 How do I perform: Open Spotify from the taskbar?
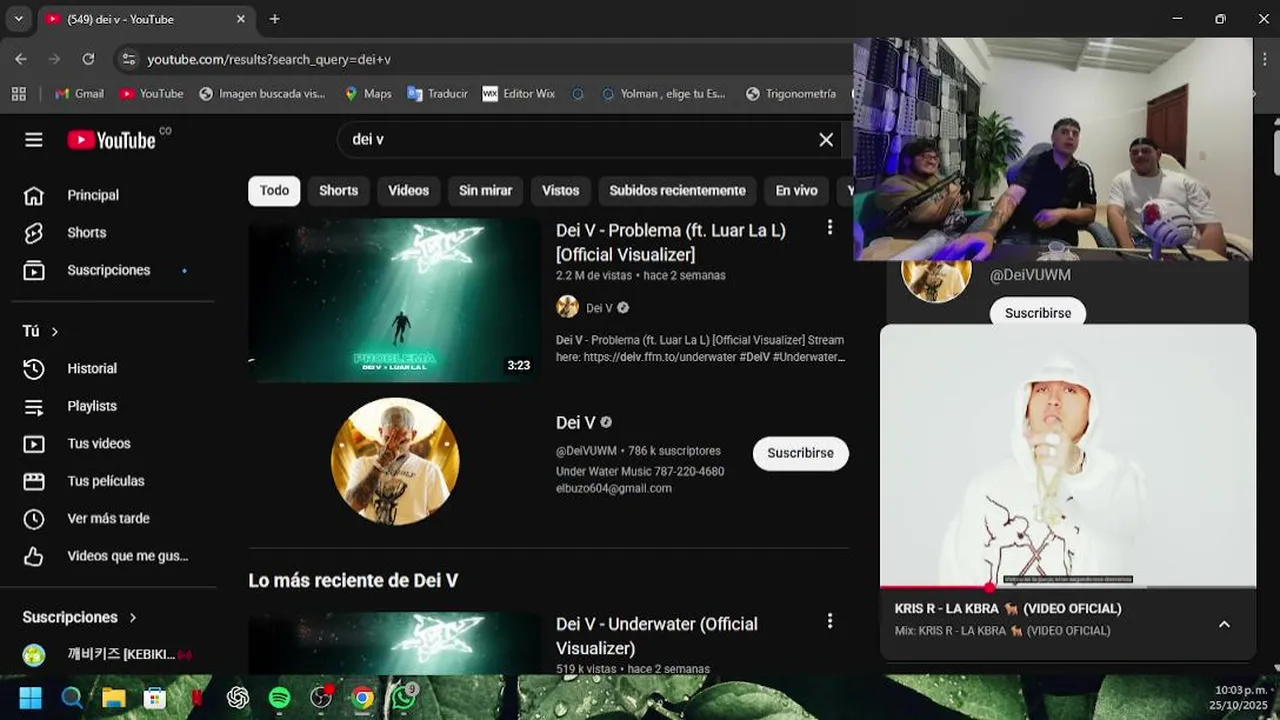[x=279, y=698]
